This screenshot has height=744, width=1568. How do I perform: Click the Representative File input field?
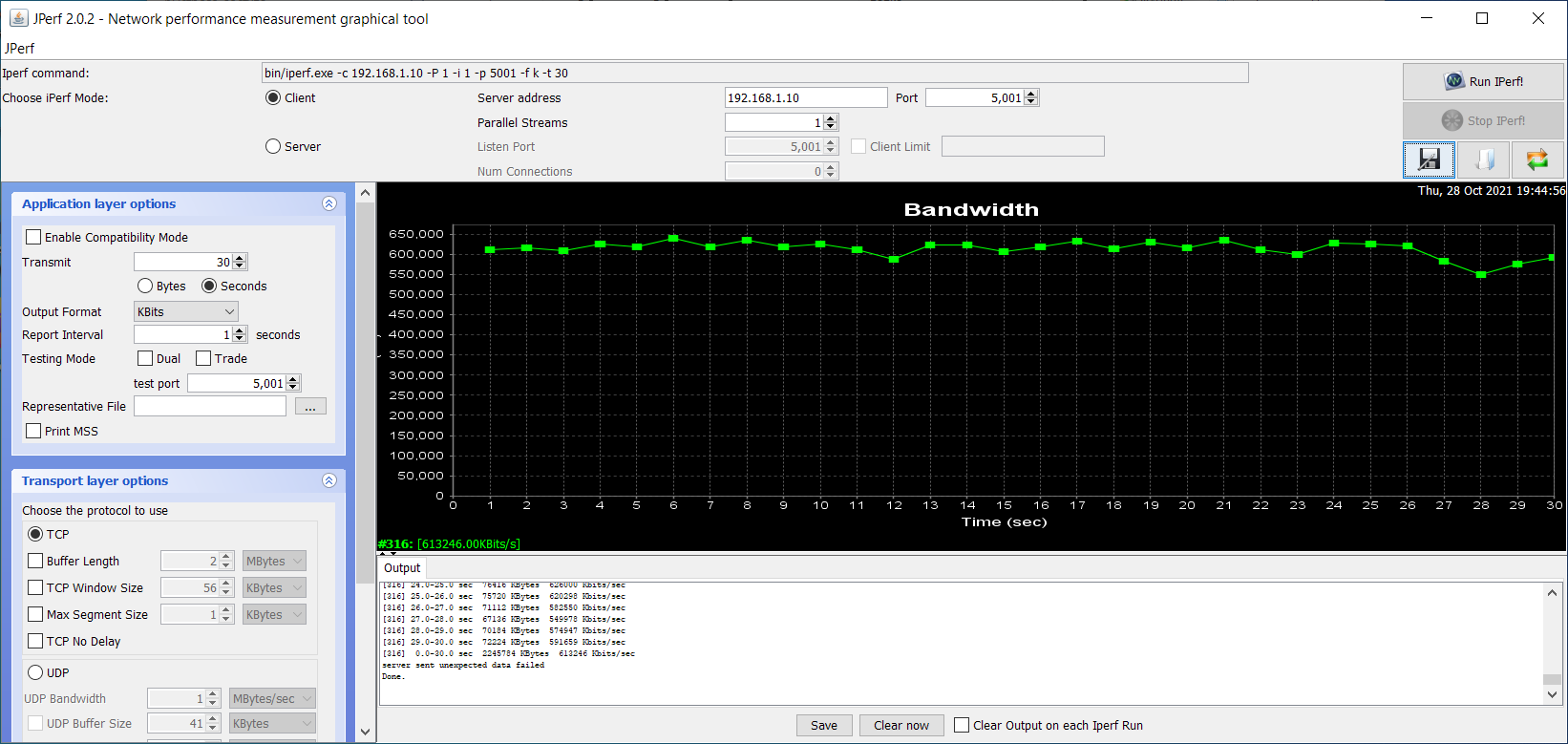click(x=210, y=406)
